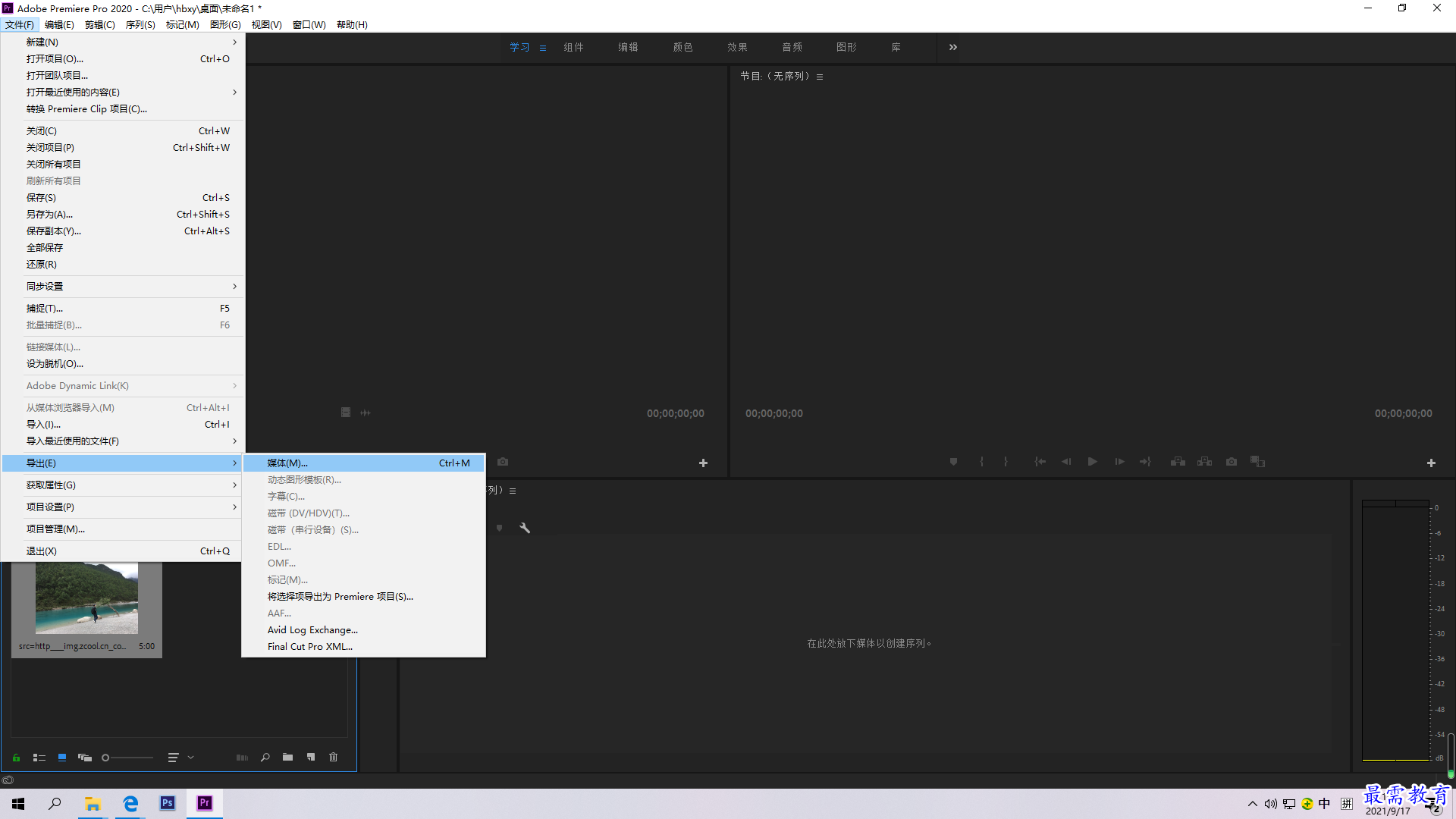
Task: Open 序列(S) menu in menu bar
Action: pos(140,24)
